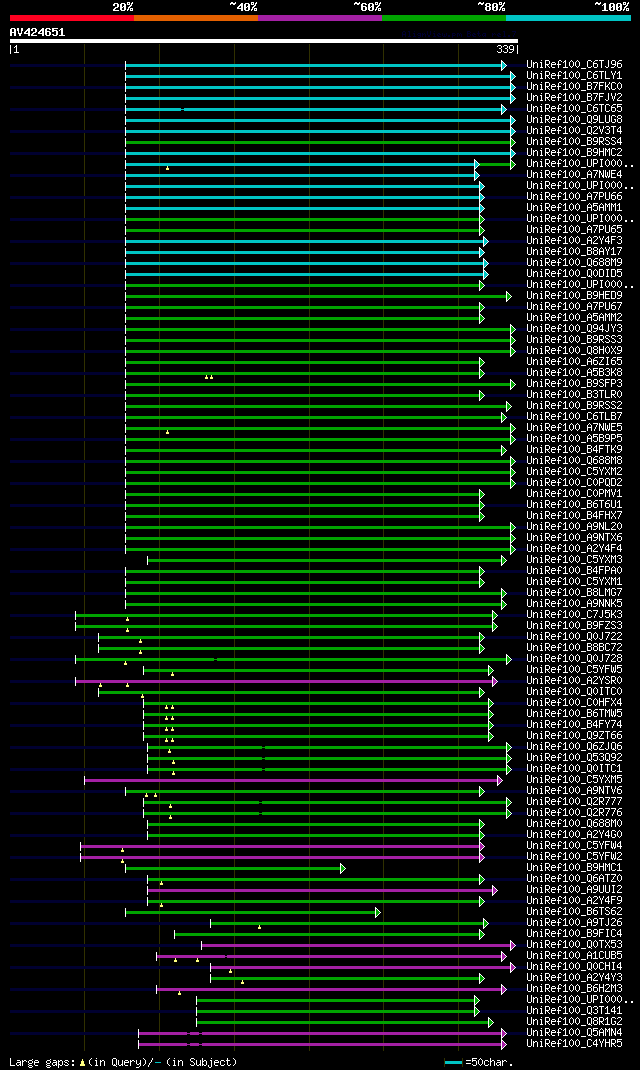Viewport: 640px width, 1070px height.
Task: Select the UniRef100_A7PU66 label
Action: pyautogui.click(x=574, y=197)
